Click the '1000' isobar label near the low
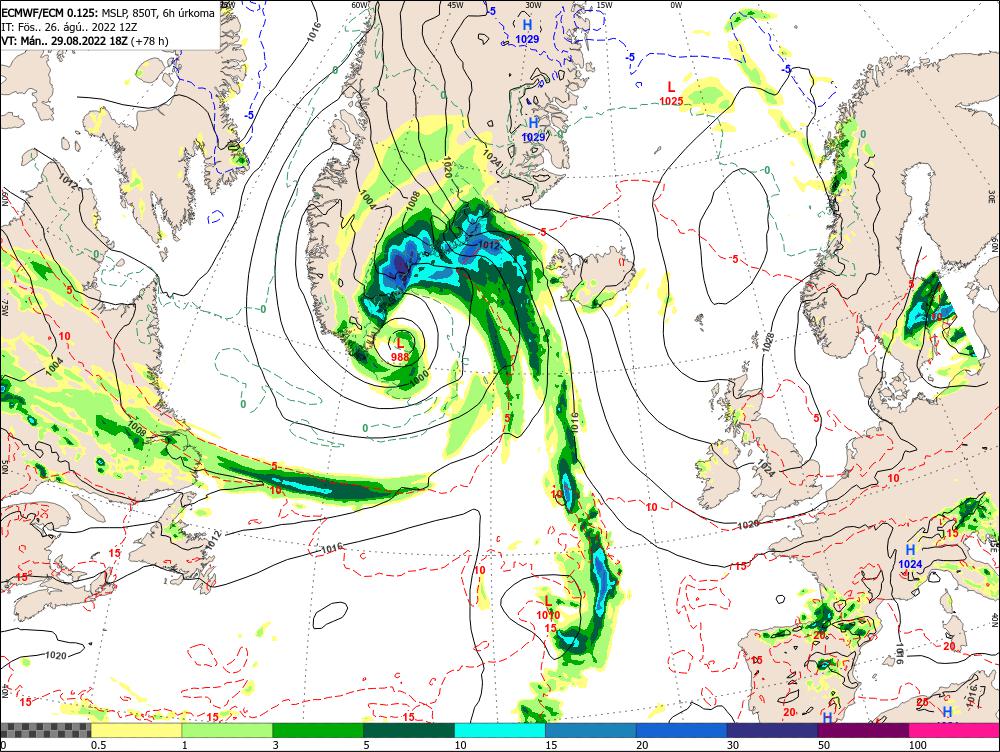This screenshot has width=1000, height=752. (418, 377)
